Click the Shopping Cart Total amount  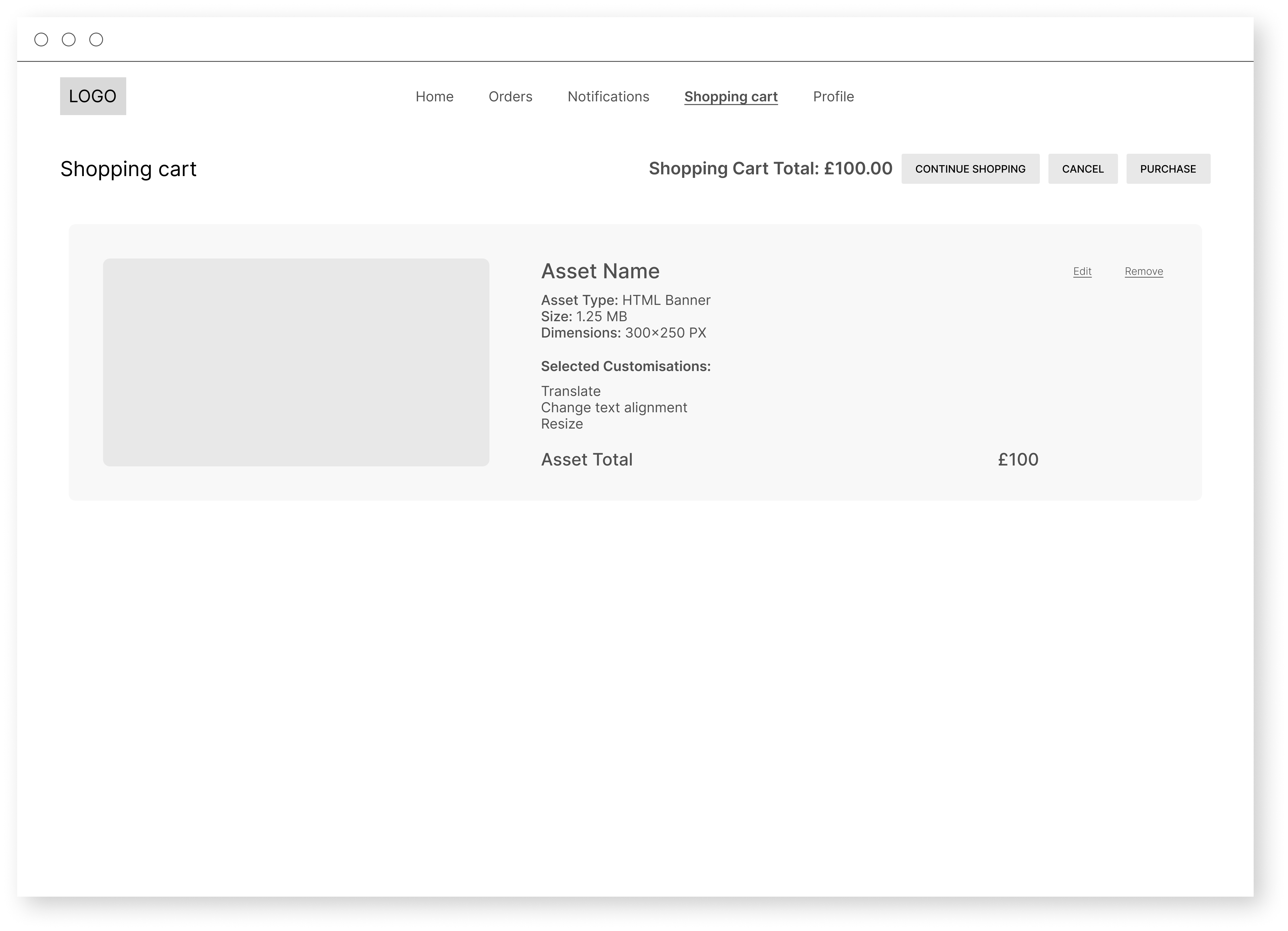[x=858, y=169]
